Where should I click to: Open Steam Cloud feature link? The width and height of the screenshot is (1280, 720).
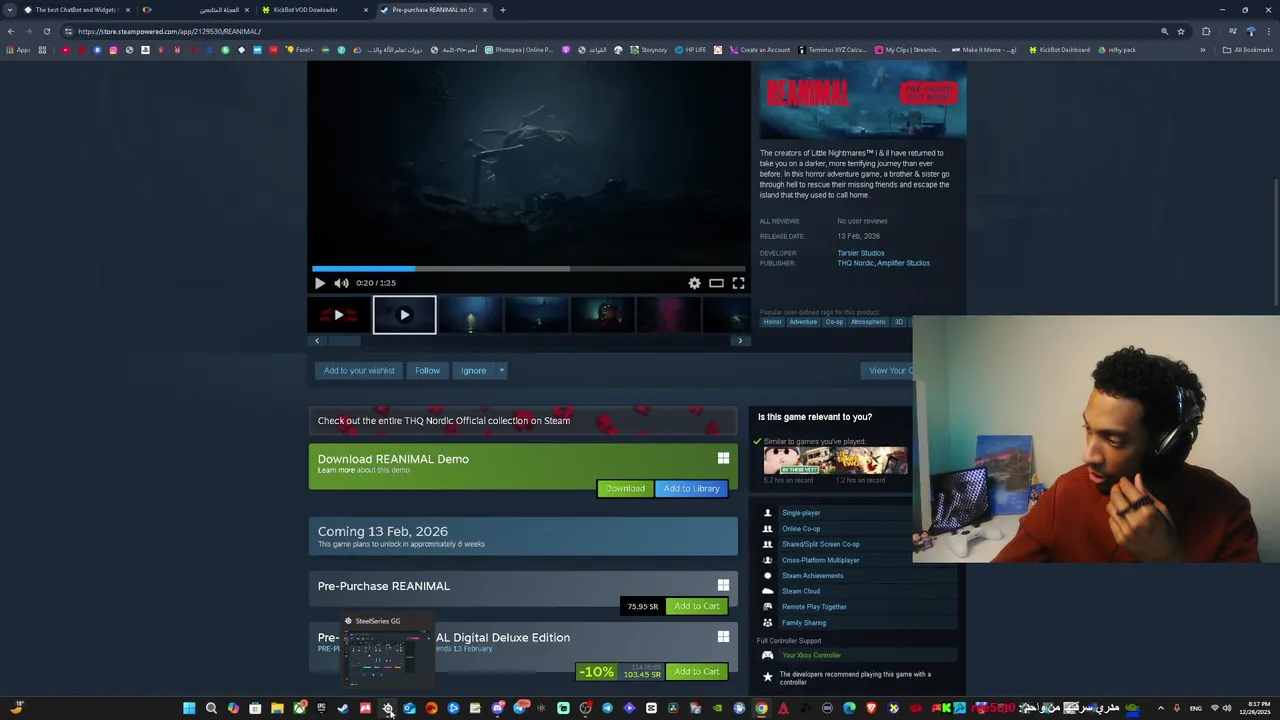(801, 591)
